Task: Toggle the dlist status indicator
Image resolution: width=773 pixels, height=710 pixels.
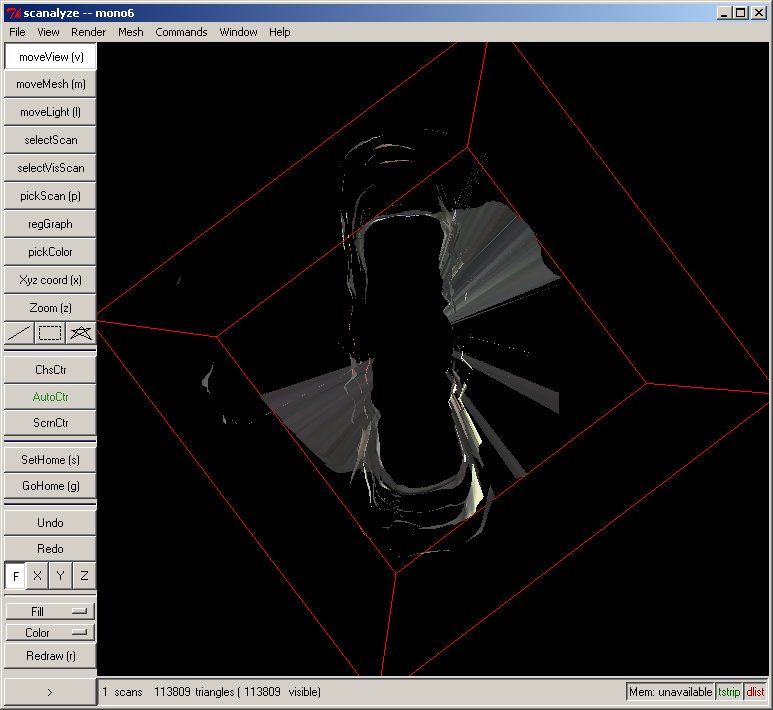Action: [755, 692]
